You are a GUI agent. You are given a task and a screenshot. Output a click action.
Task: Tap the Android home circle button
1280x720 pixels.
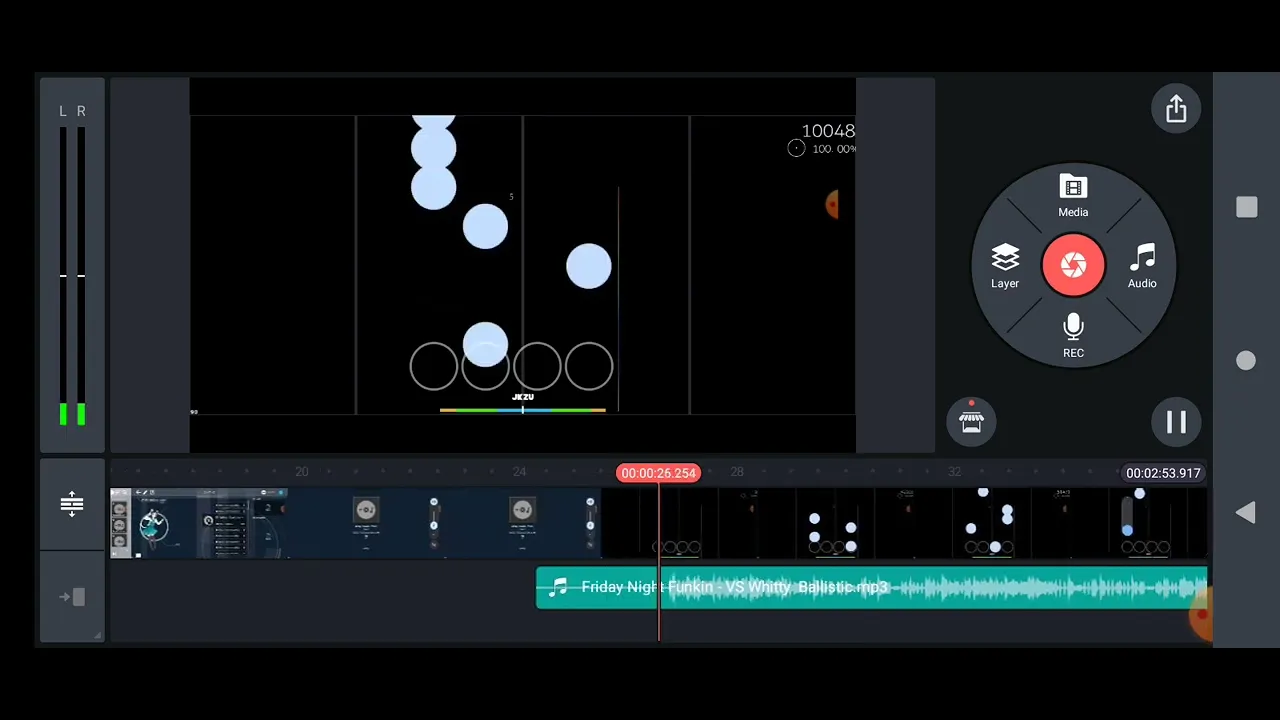pyautogui.click(x=1246, y=361)
